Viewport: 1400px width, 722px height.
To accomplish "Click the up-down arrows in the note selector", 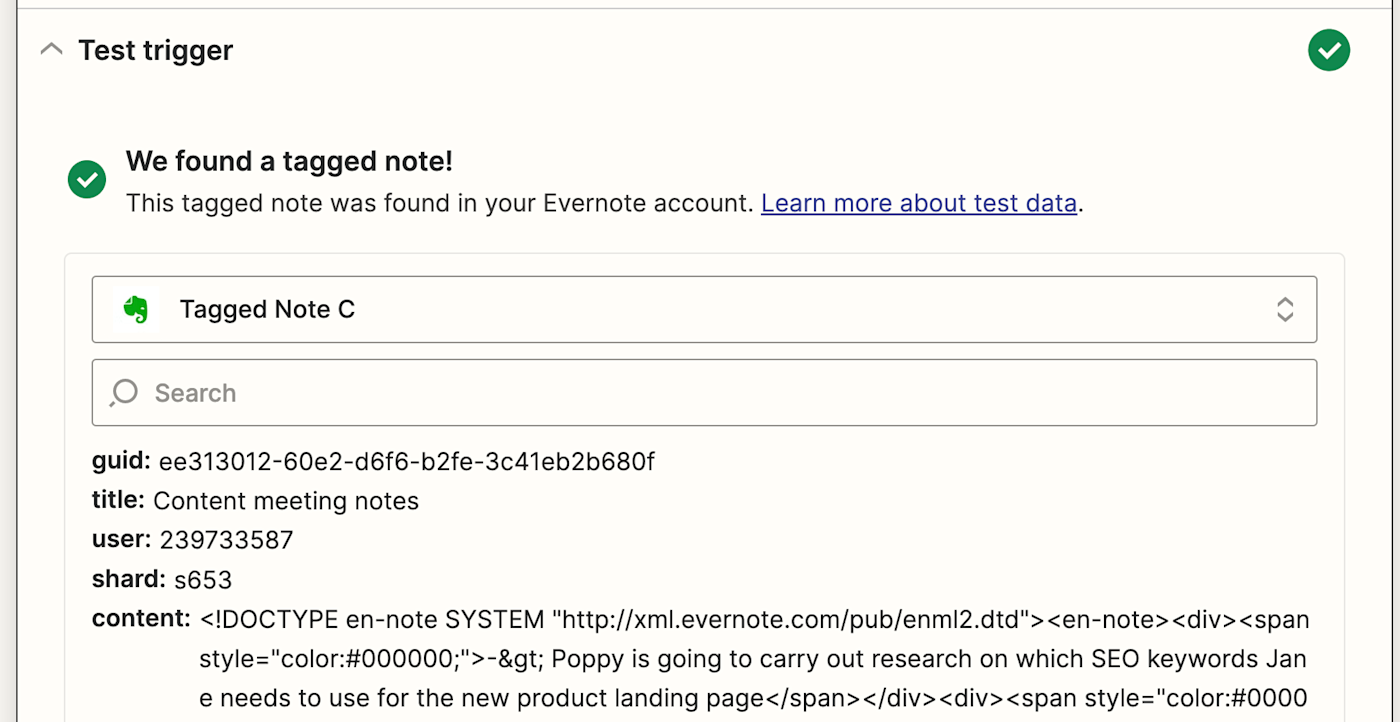I will (x=1284, y=310).
